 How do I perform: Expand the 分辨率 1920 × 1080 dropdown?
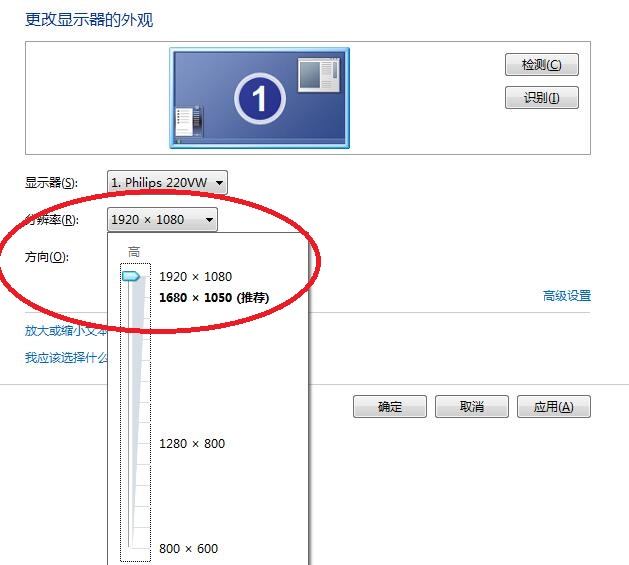pyautogui.click(x=162, y=220)
